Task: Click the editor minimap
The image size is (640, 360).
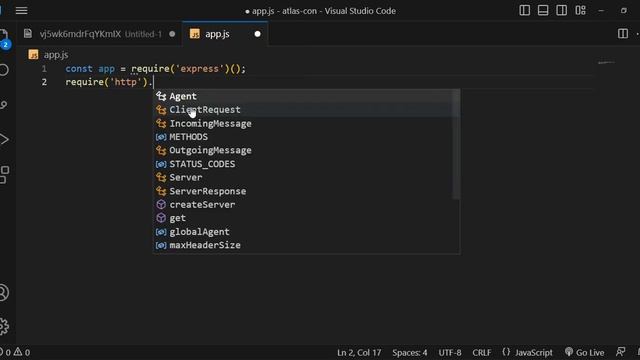Action: [606, 62]
